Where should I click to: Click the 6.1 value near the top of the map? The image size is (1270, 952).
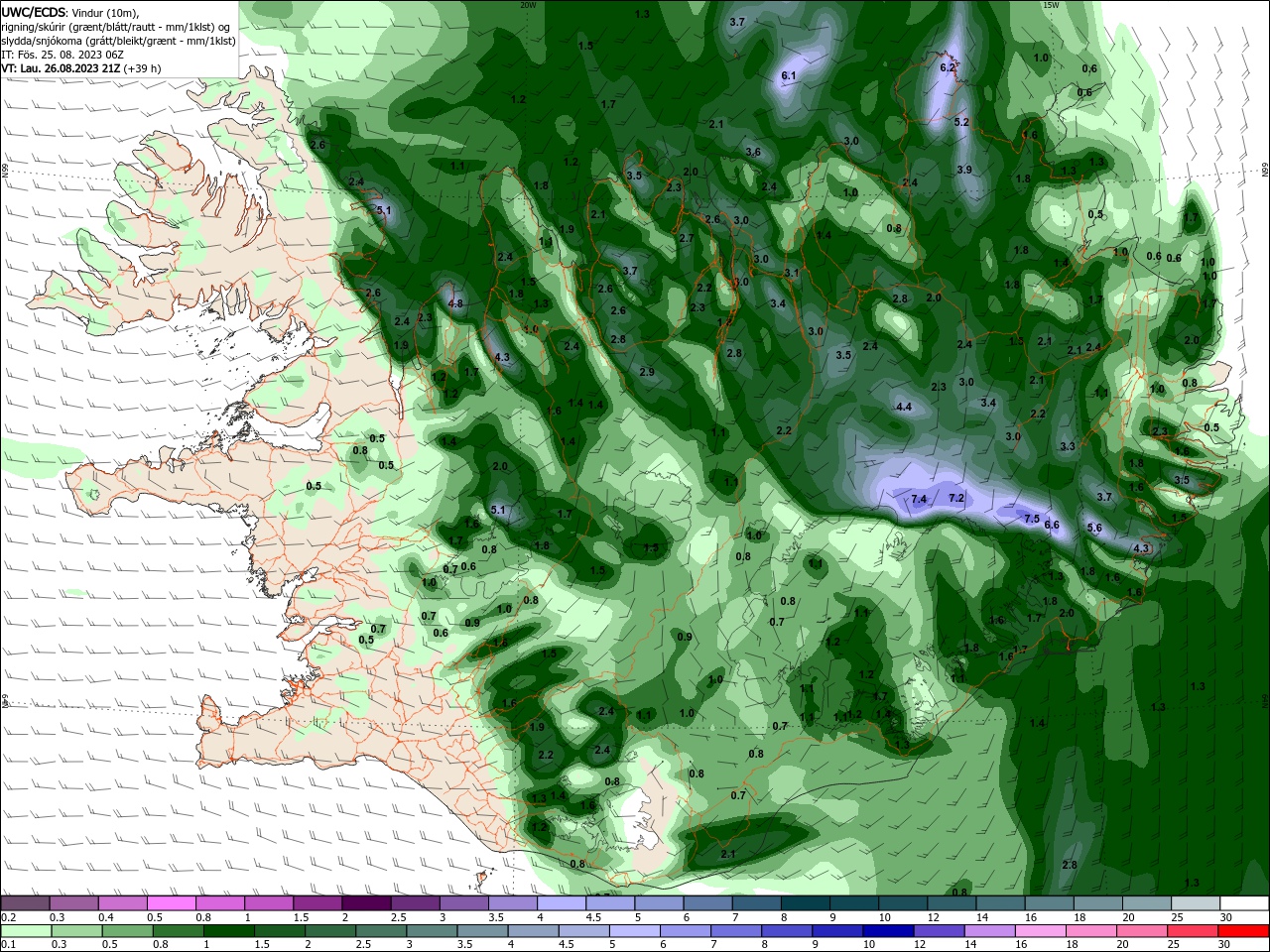(x=789, y=75)
